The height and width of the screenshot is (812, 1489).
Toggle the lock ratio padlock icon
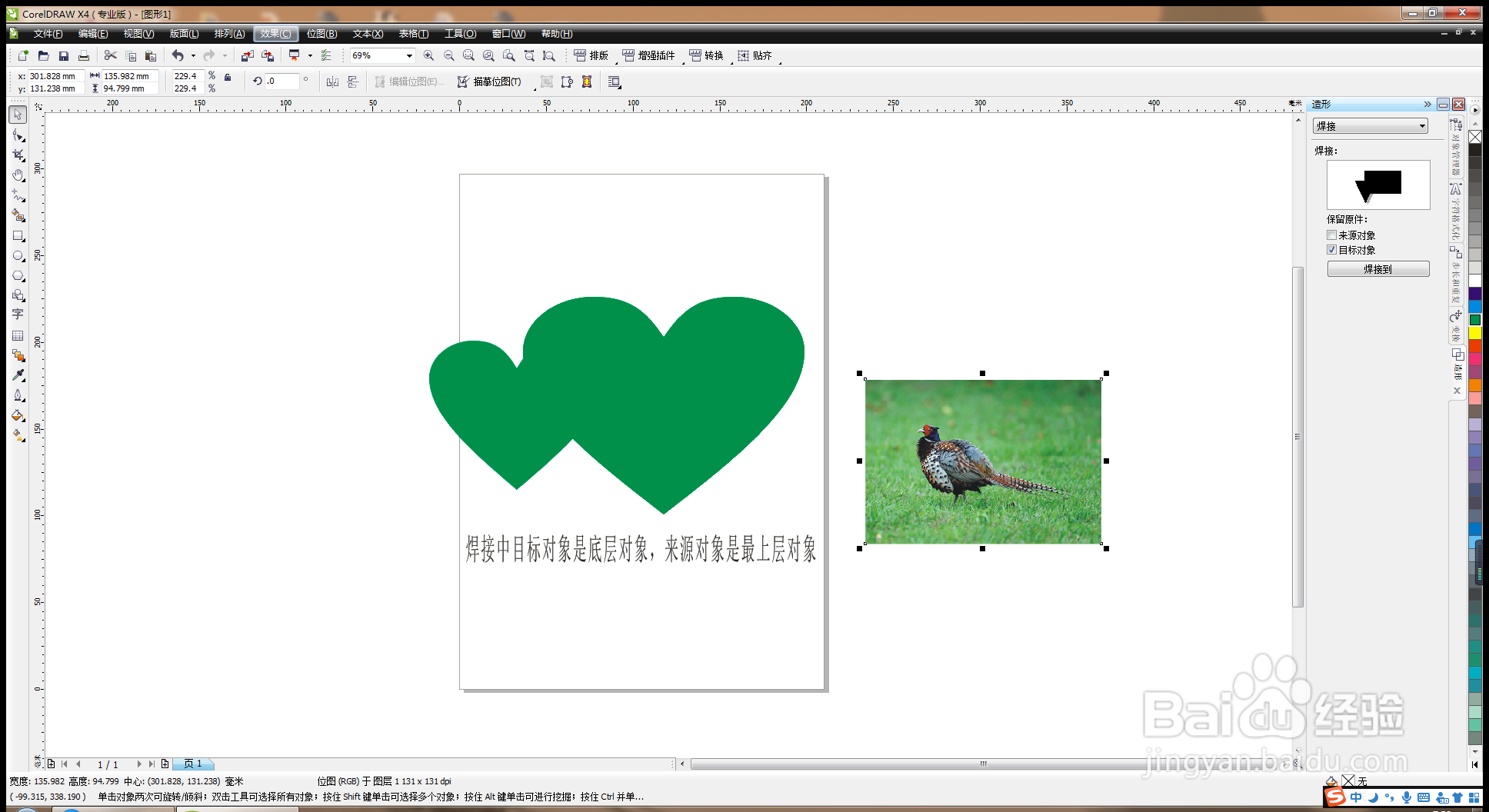(228, 77)
